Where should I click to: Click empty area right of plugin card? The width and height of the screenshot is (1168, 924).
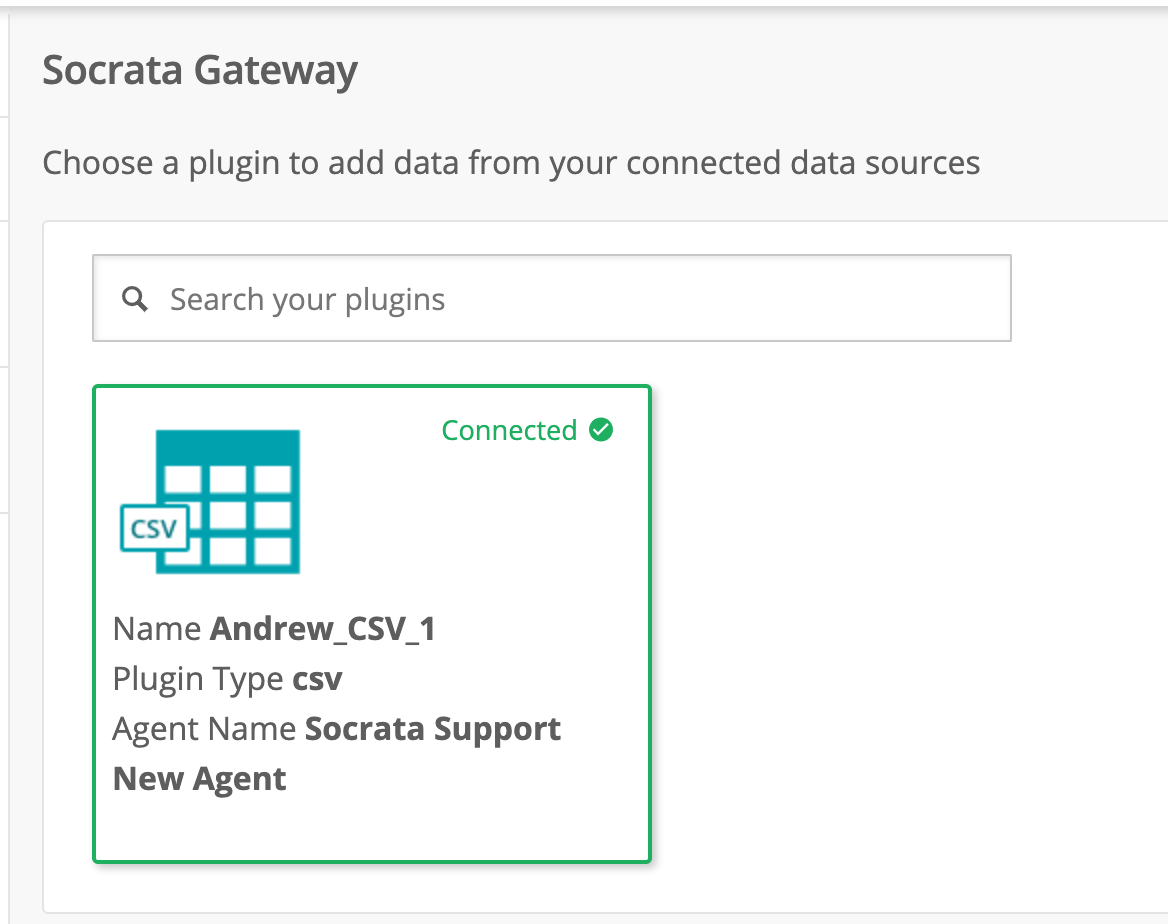pyautogui.click(x=894, y=624)
